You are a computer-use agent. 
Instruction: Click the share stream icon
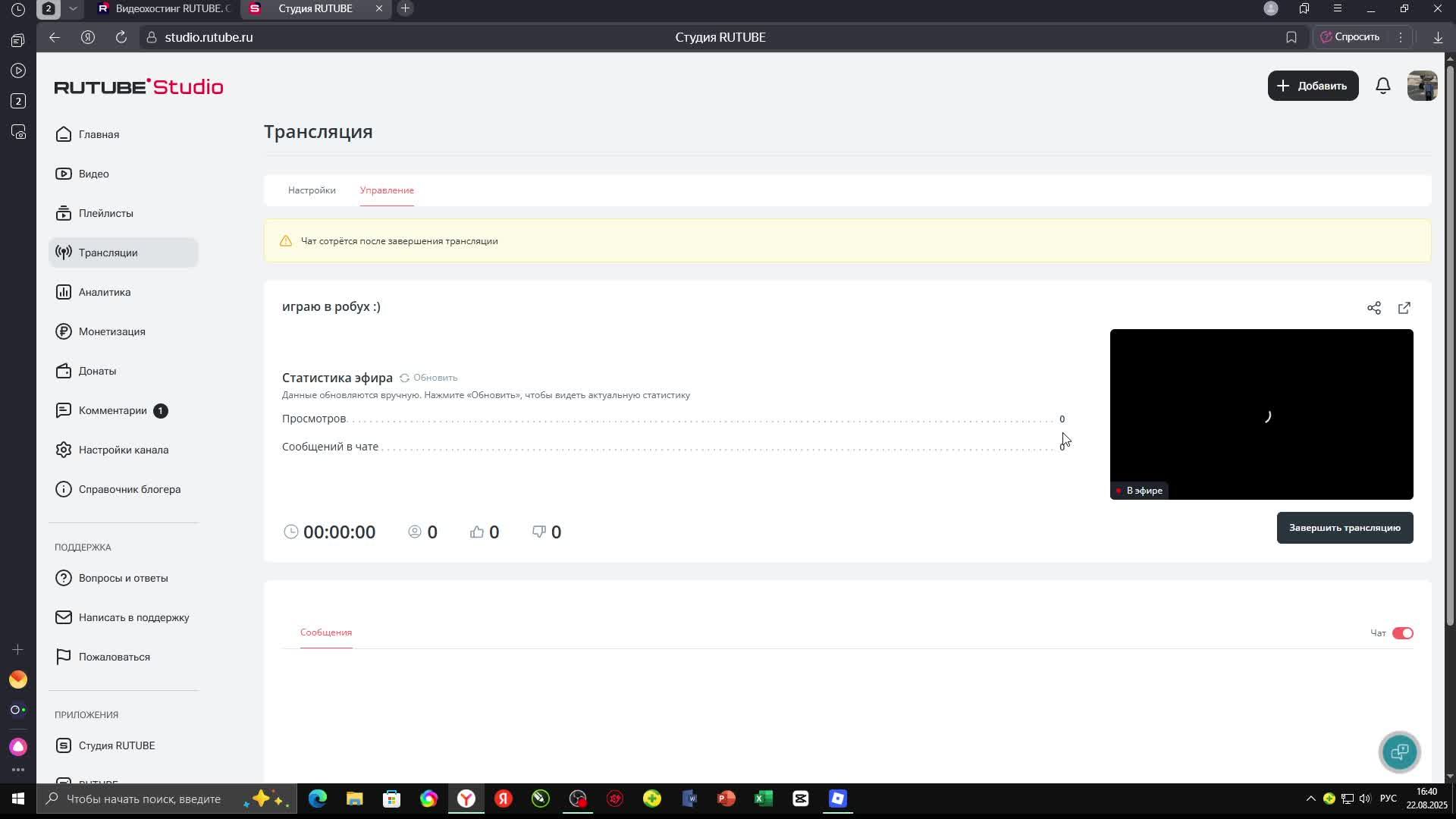pyautogui.click(x=1373, y=308)
